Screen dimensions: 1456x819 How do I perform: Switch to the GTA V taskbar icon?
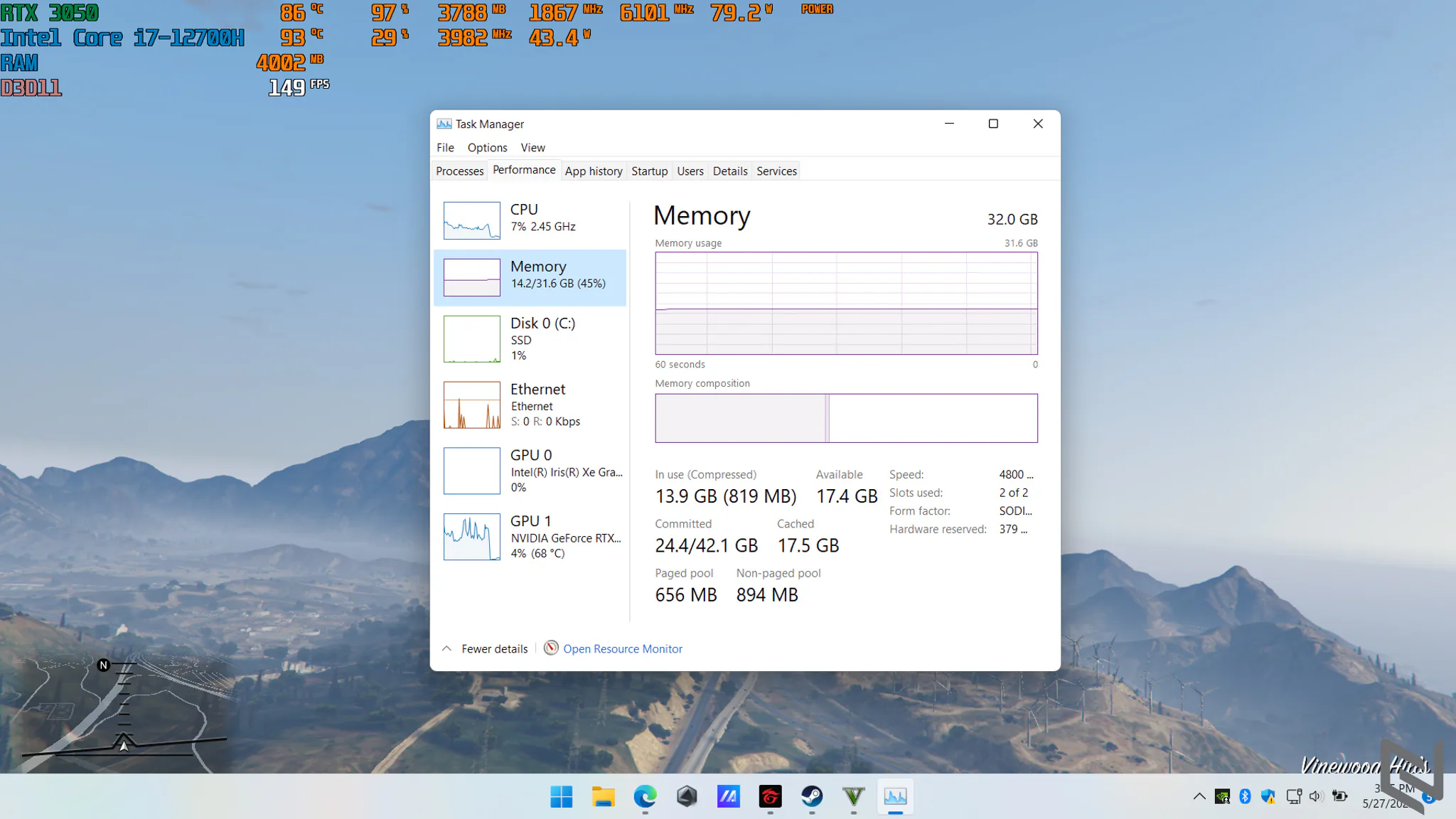(x=853, y=796)
